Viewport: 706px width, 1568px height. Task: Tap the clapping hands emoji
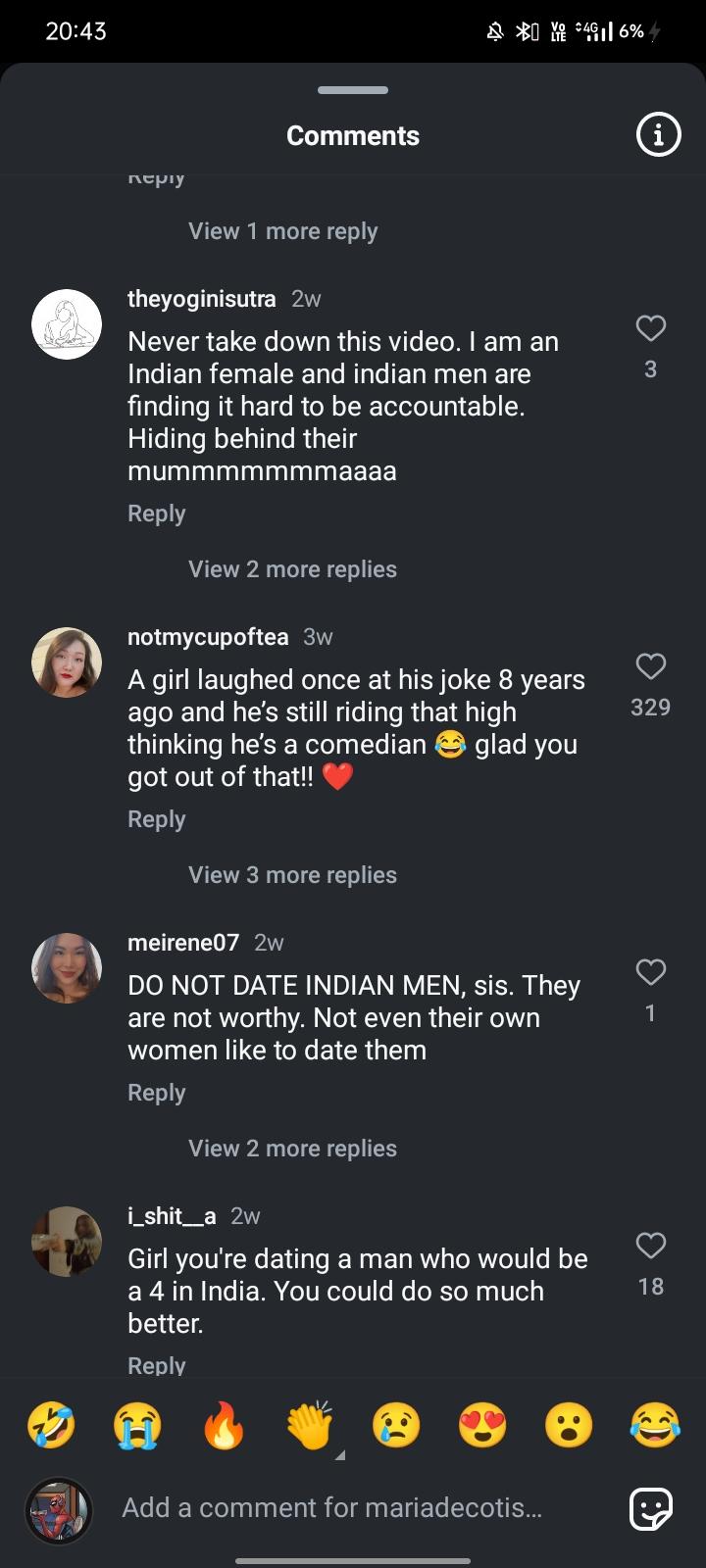(310, 1426)
